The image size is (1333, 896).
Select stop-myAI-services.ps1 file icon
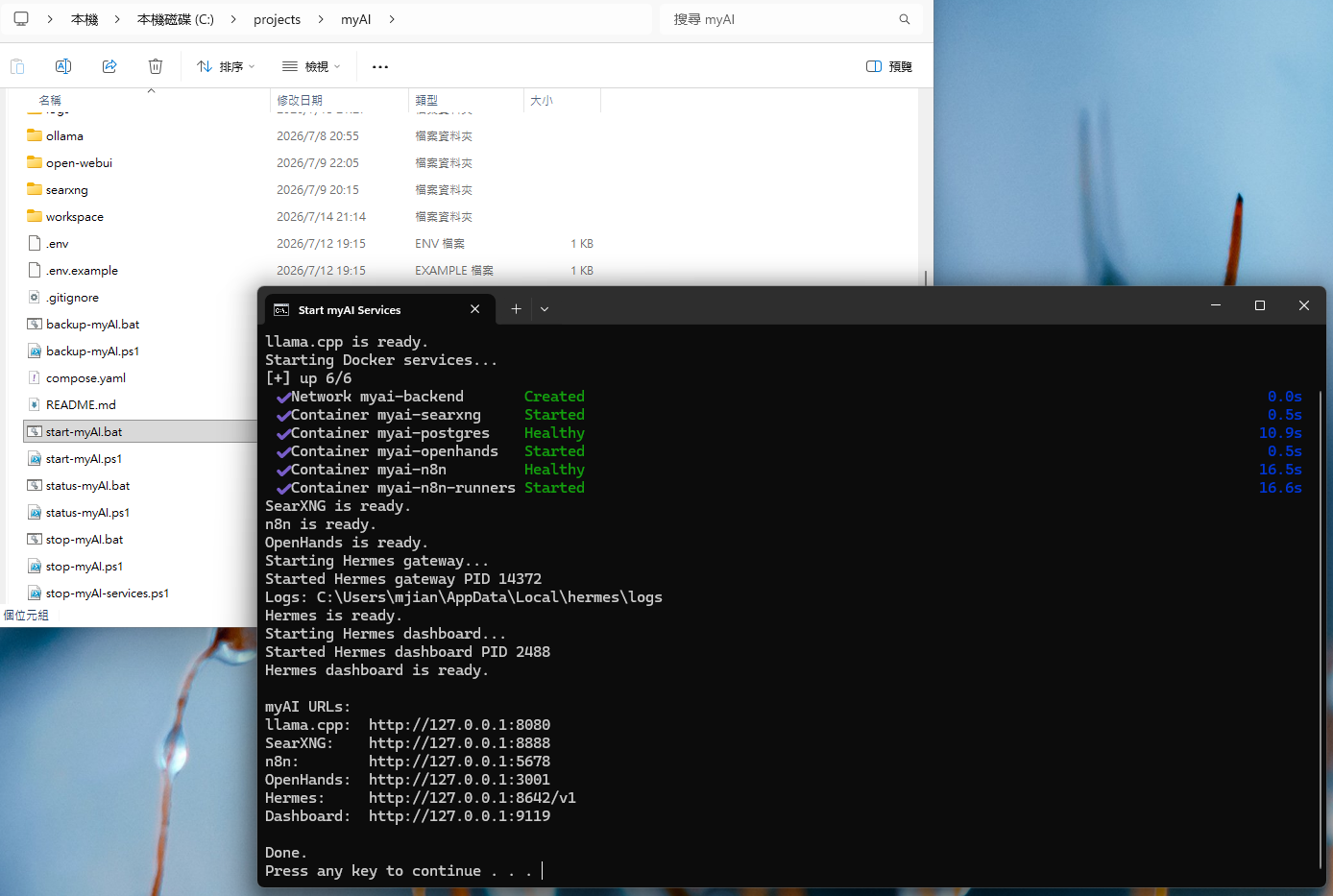[35, 593]
